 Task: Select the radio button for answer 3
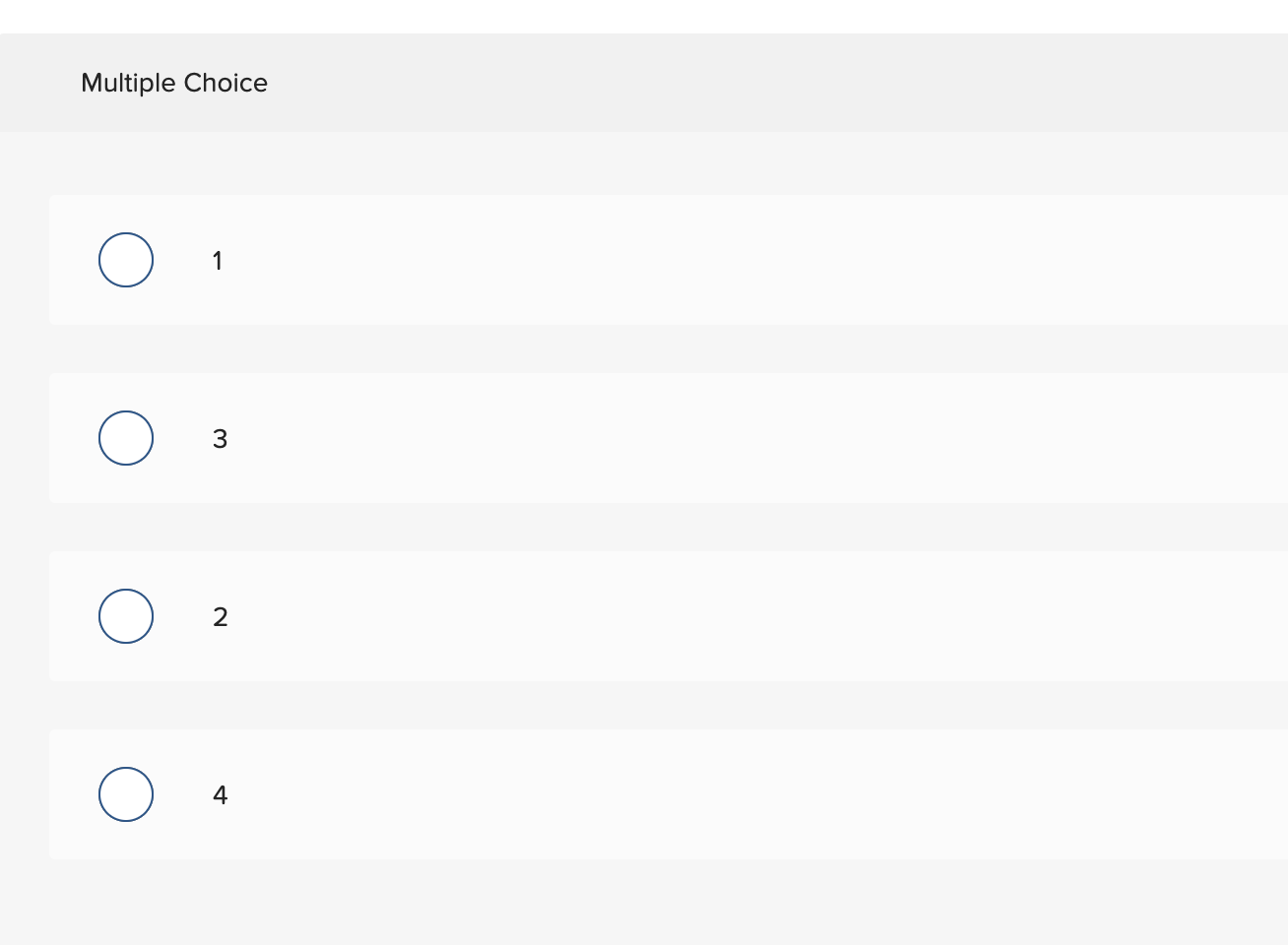click(126, 438)
